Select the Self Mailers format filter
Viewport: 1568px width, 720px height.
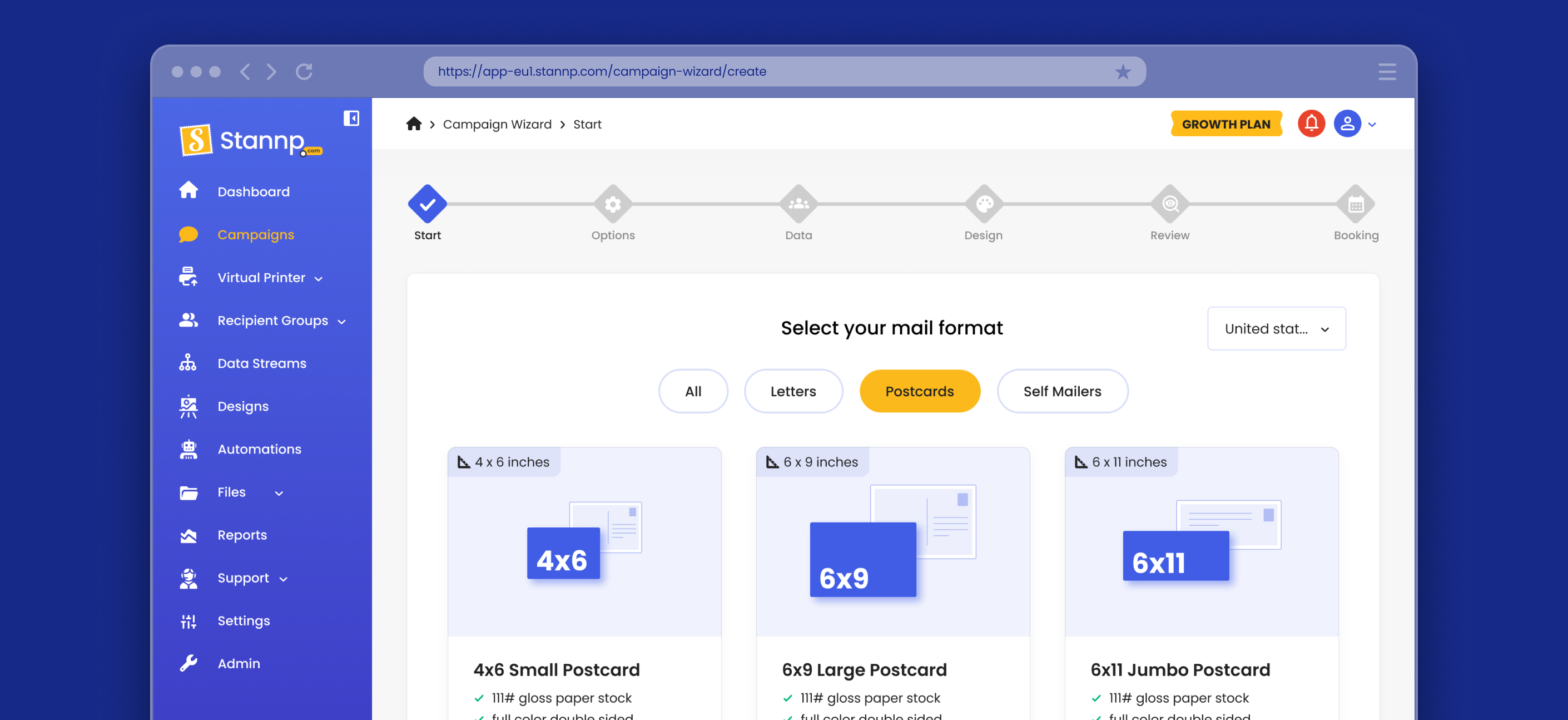coord(1061,391)
